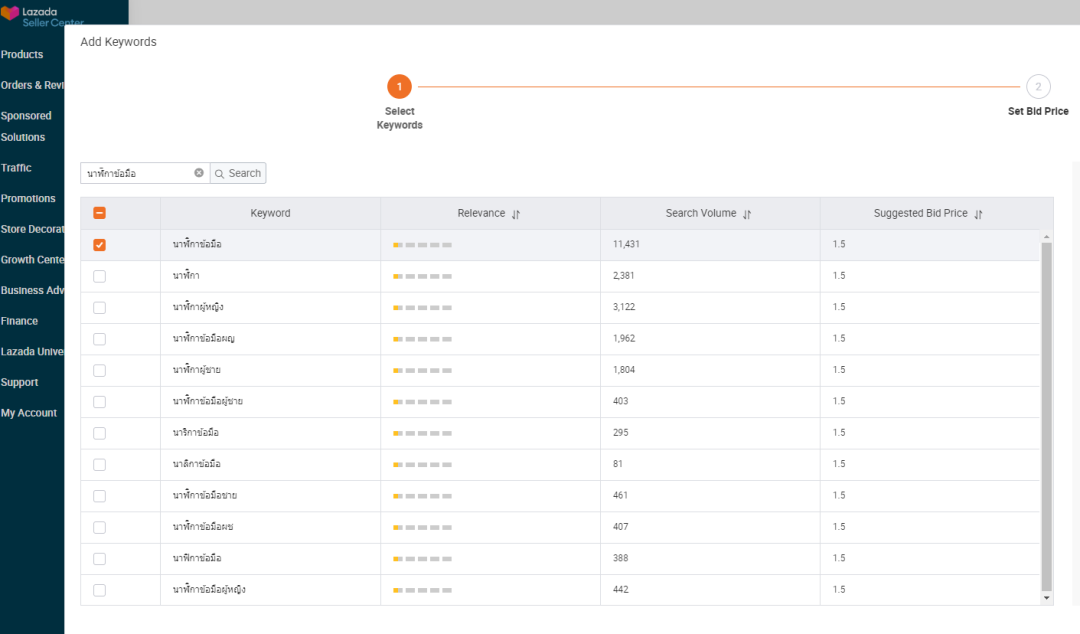1080x634 pixels.
Task: Open Traffic in the sidebar
Action: [17, 167]
